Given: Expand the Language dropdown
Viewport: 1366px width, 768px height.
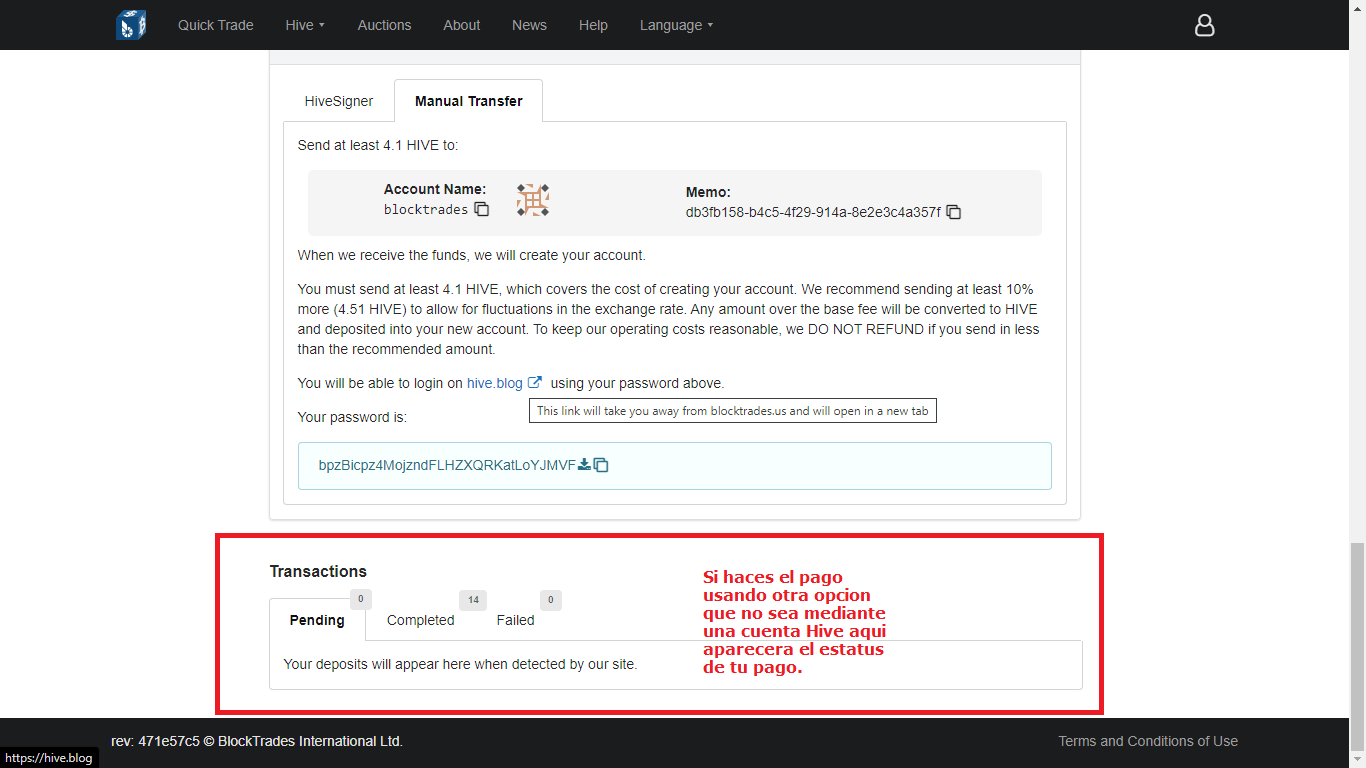Looking at the screenshot, I should tap(677, 25).
